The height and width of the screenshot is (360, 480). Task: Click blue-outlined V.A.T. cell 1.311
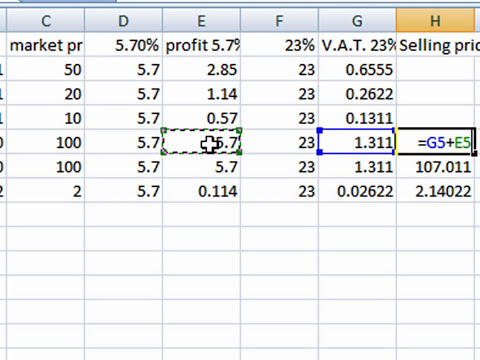point(357,142)
